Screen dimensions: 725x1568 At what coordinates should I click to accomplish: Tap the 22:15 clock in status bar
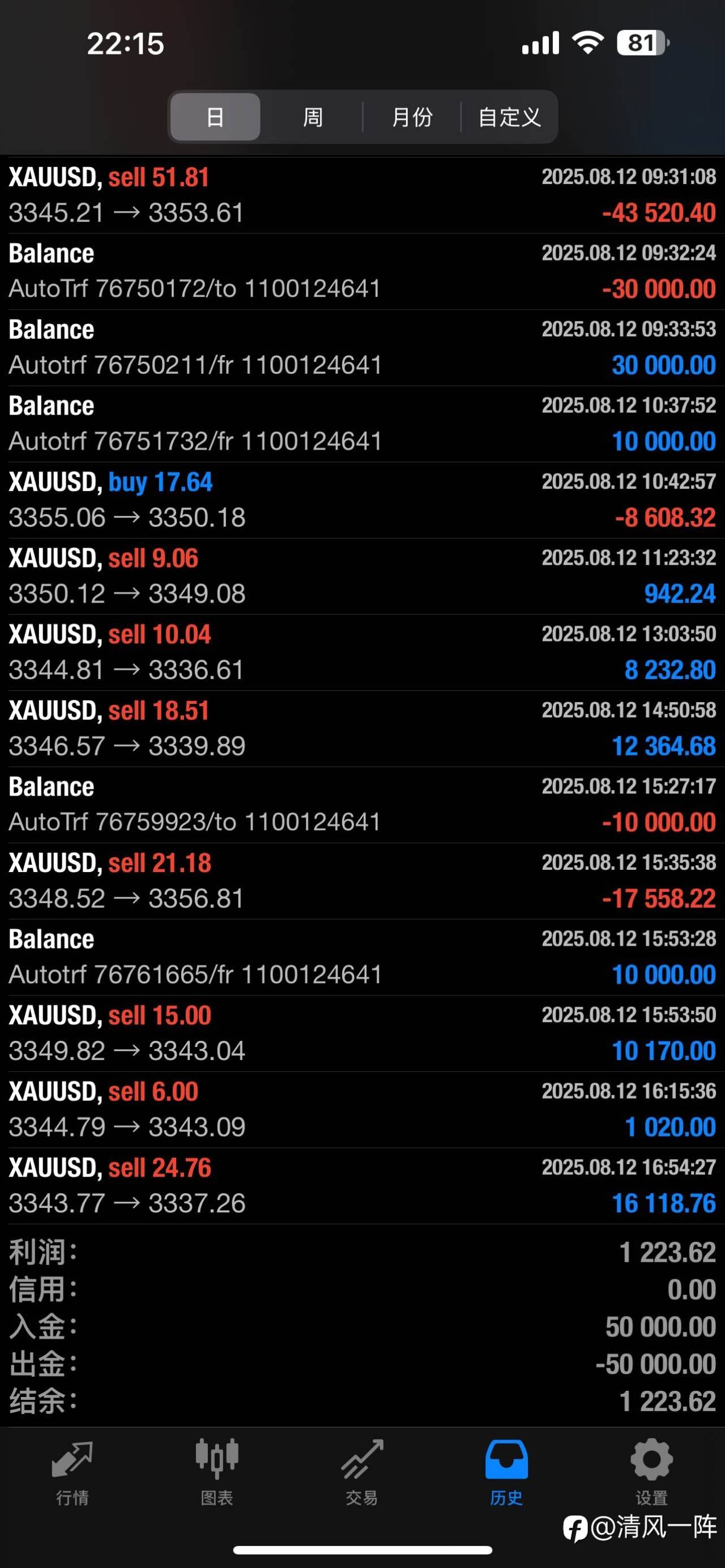[x=125, y=44]
